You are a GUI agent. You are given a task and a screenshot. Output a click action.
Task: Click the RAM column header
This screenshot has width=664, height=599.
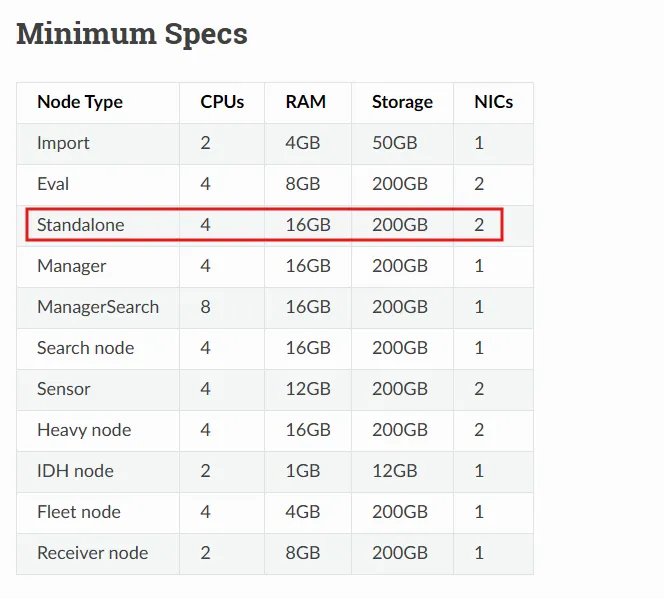pyautogui.click(x=305, y=102)
